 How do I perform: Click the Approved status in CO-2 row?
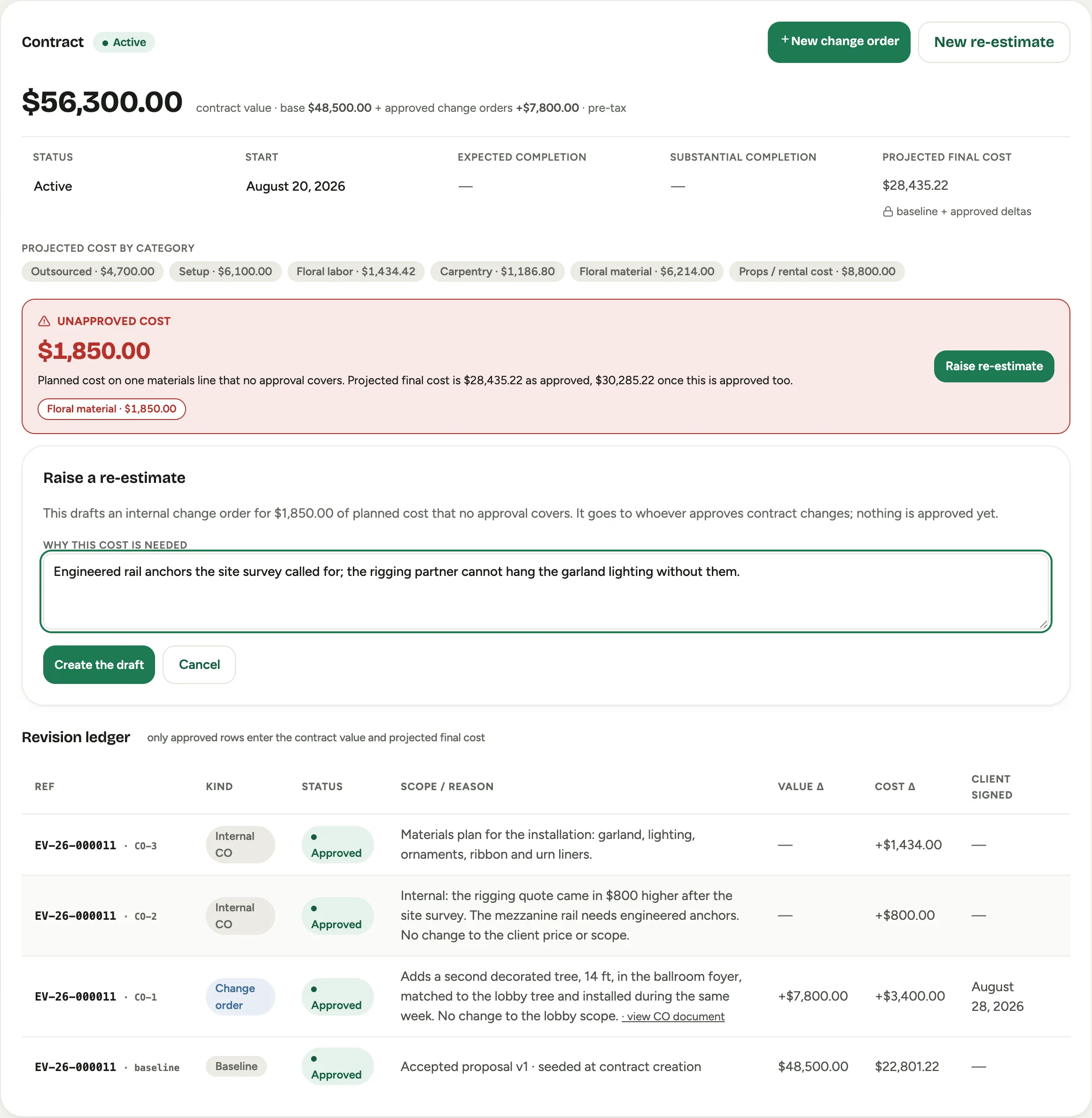coord(337,916)
